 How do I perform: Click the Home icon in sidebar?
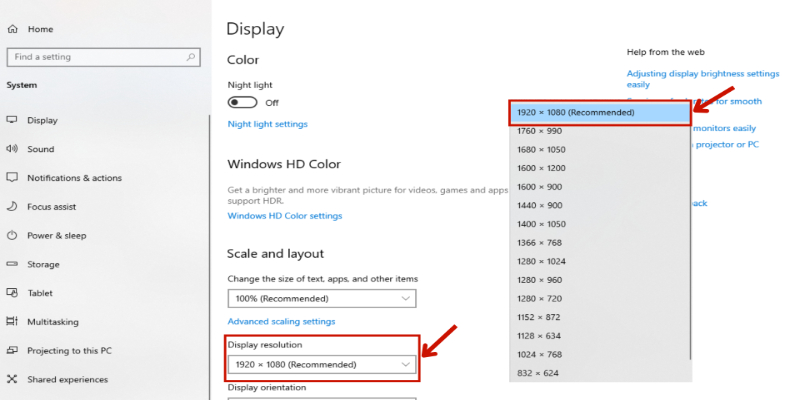pyautogui.click(x=13, y=30)
